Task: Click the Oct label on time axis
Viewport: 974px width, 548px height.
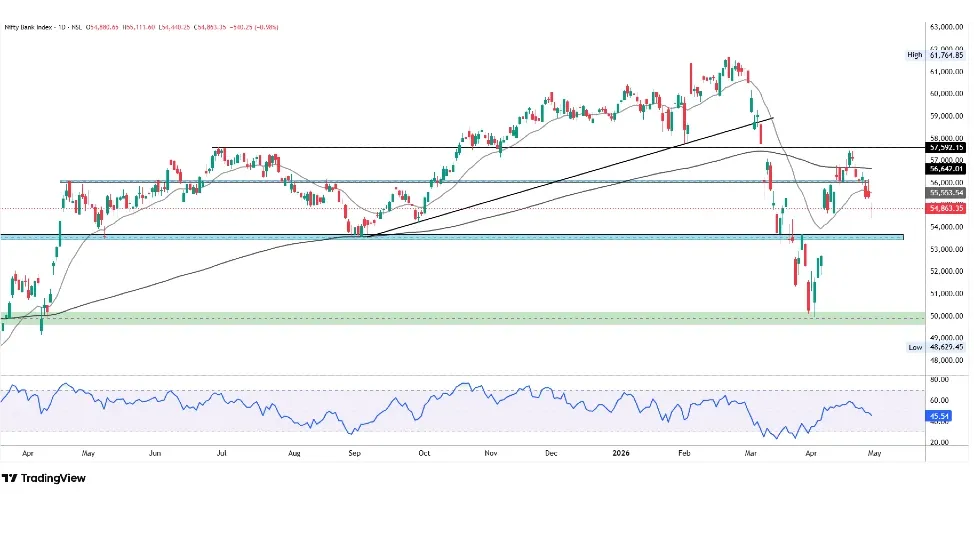Action: pos(424,453)
